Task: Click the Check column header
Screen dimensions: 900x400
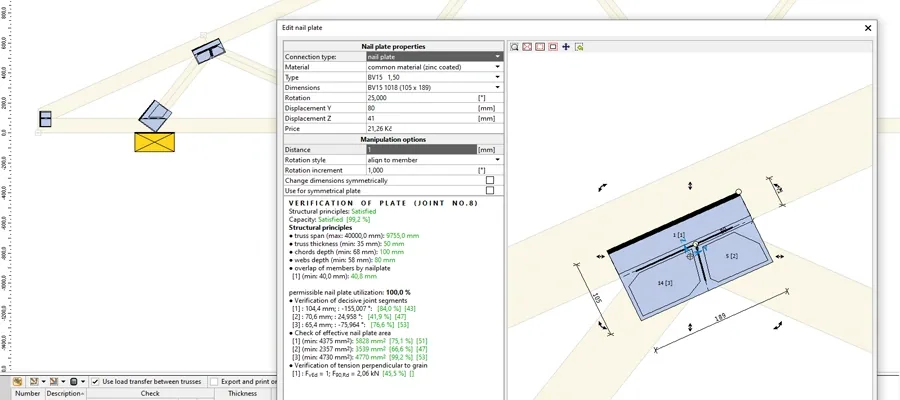Action: pos(150,394)
